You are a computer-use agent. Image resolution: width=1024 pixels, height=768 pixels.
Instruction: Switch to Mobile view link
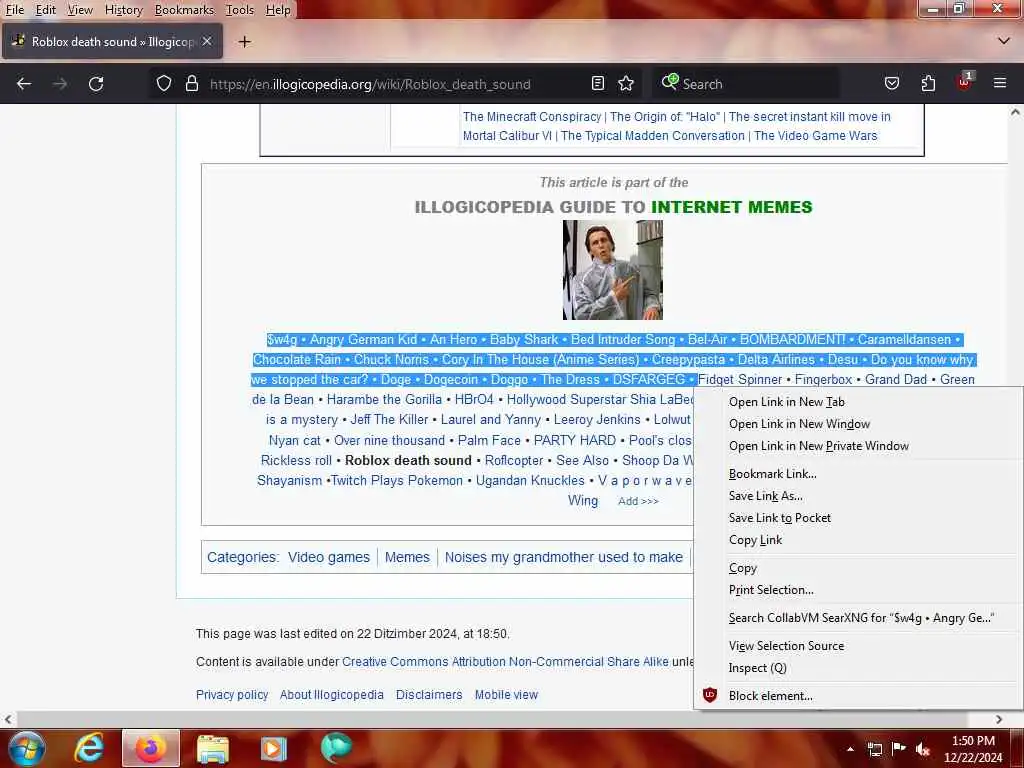click(x=506, y=694)
